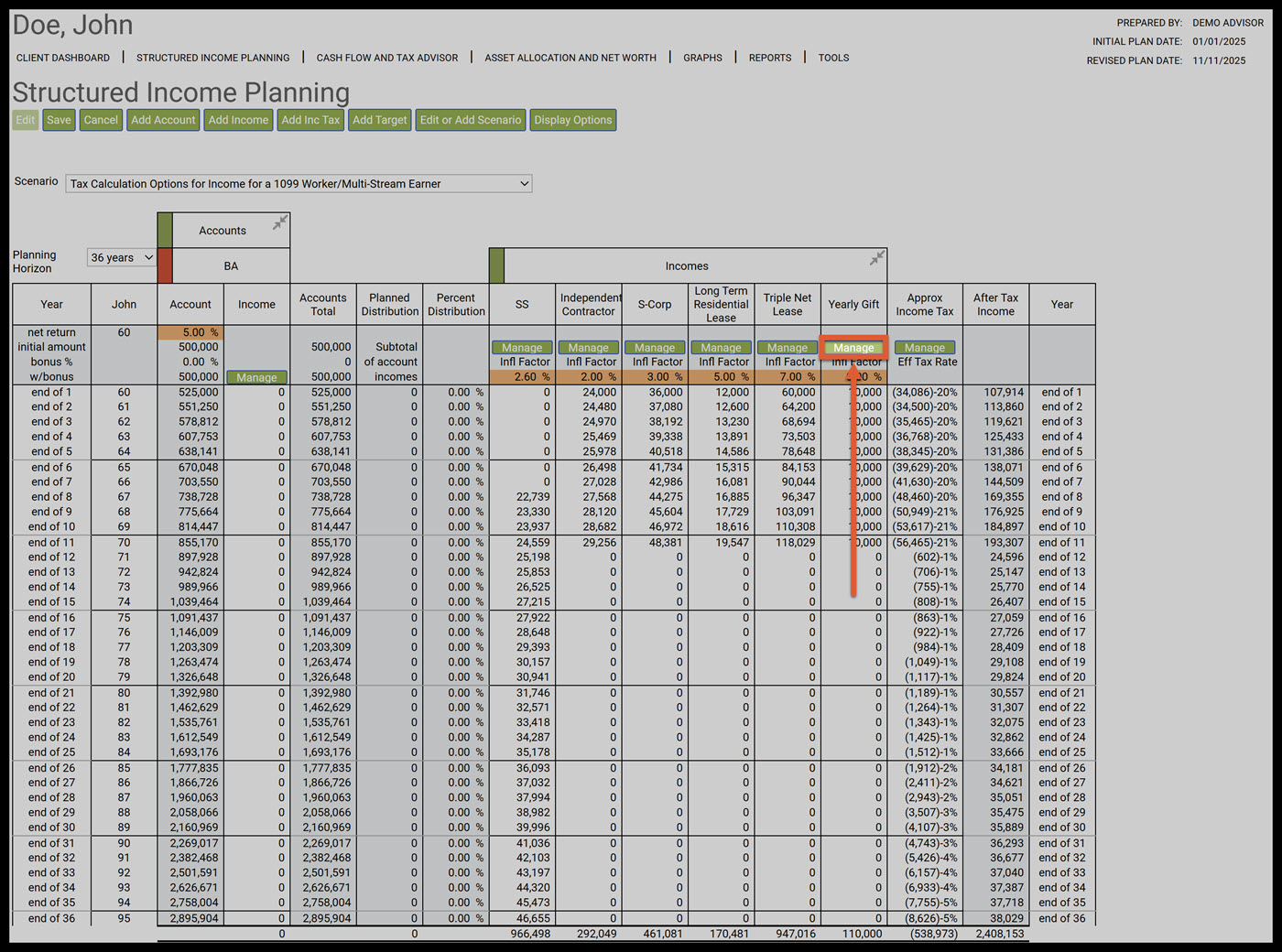Click Manage under the SS column

pyautogui.click(x=522, y=348)
